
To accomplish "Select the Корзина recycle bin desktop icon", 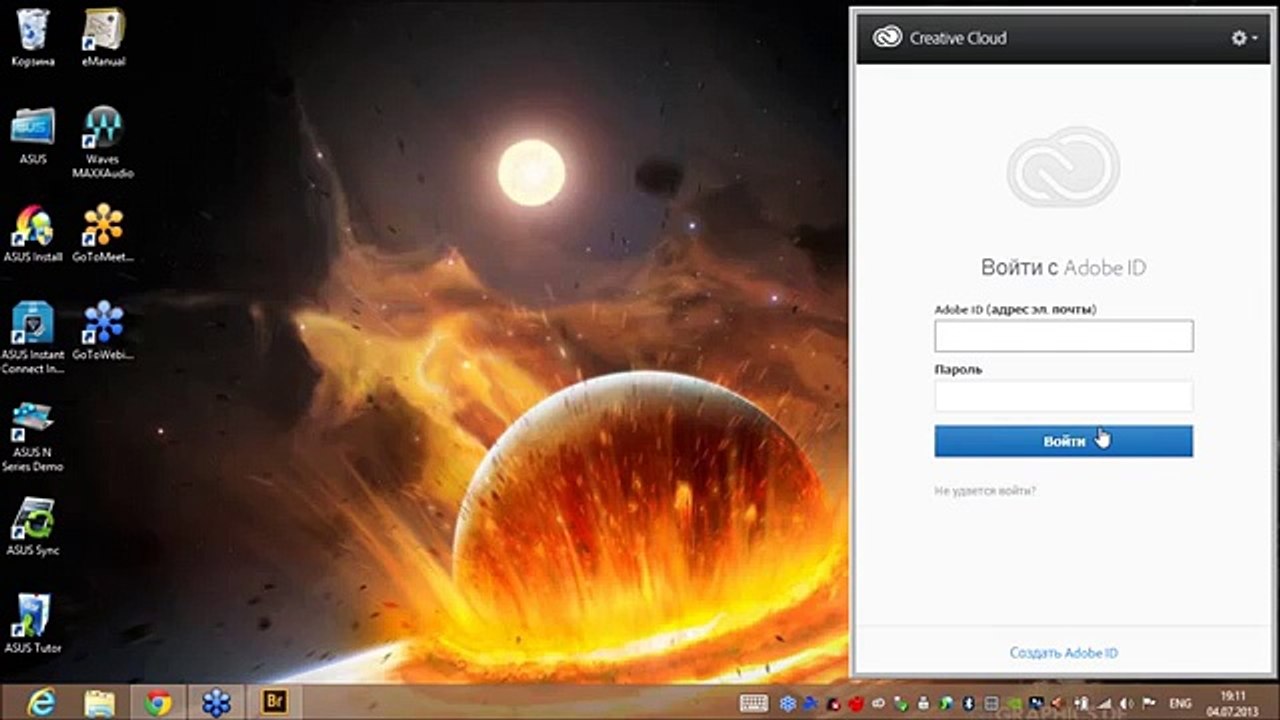I will pos(33,38).
